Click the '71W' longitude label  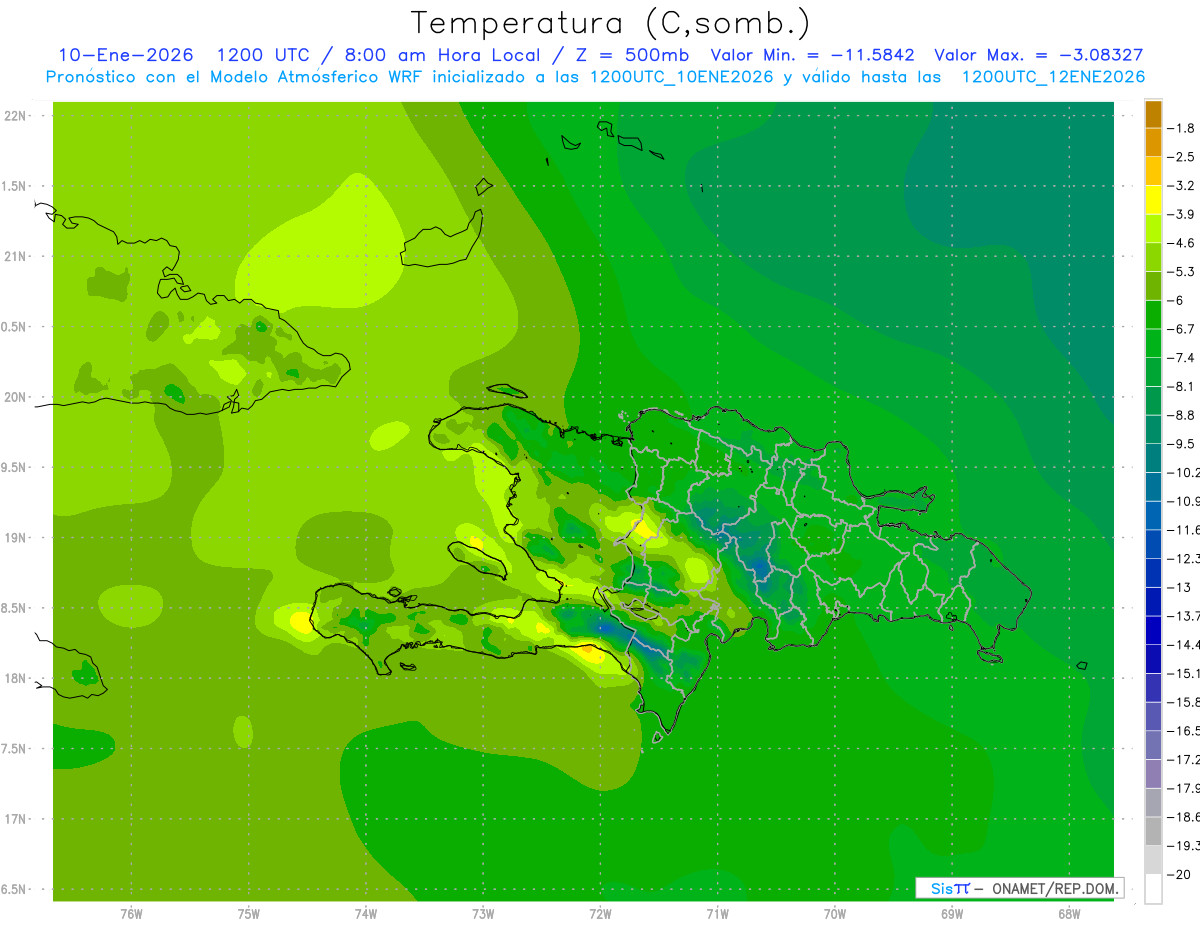[x=717, y=912]
